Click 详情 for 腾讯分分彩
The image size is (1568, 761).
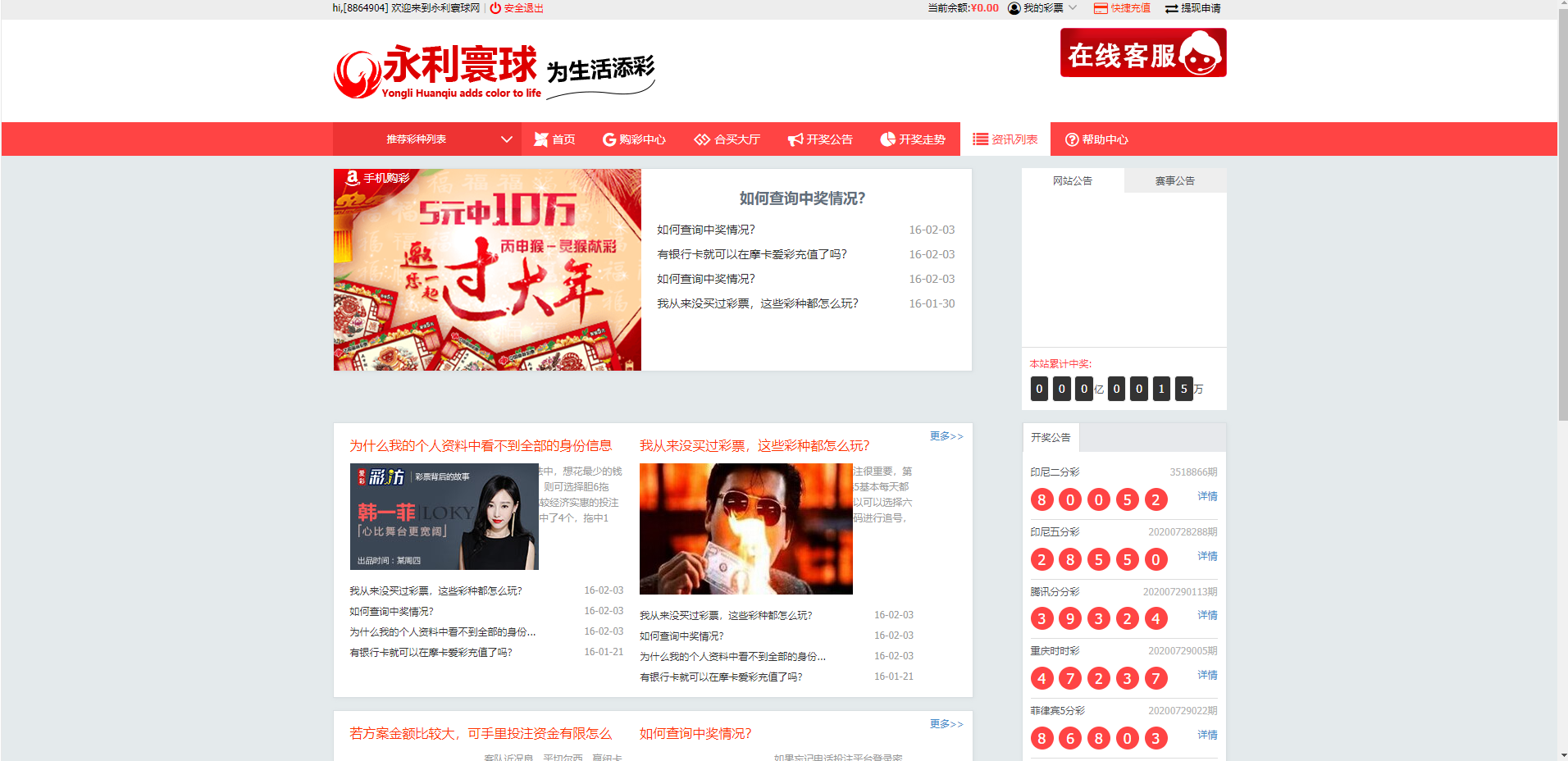(x=1207, y=615)
